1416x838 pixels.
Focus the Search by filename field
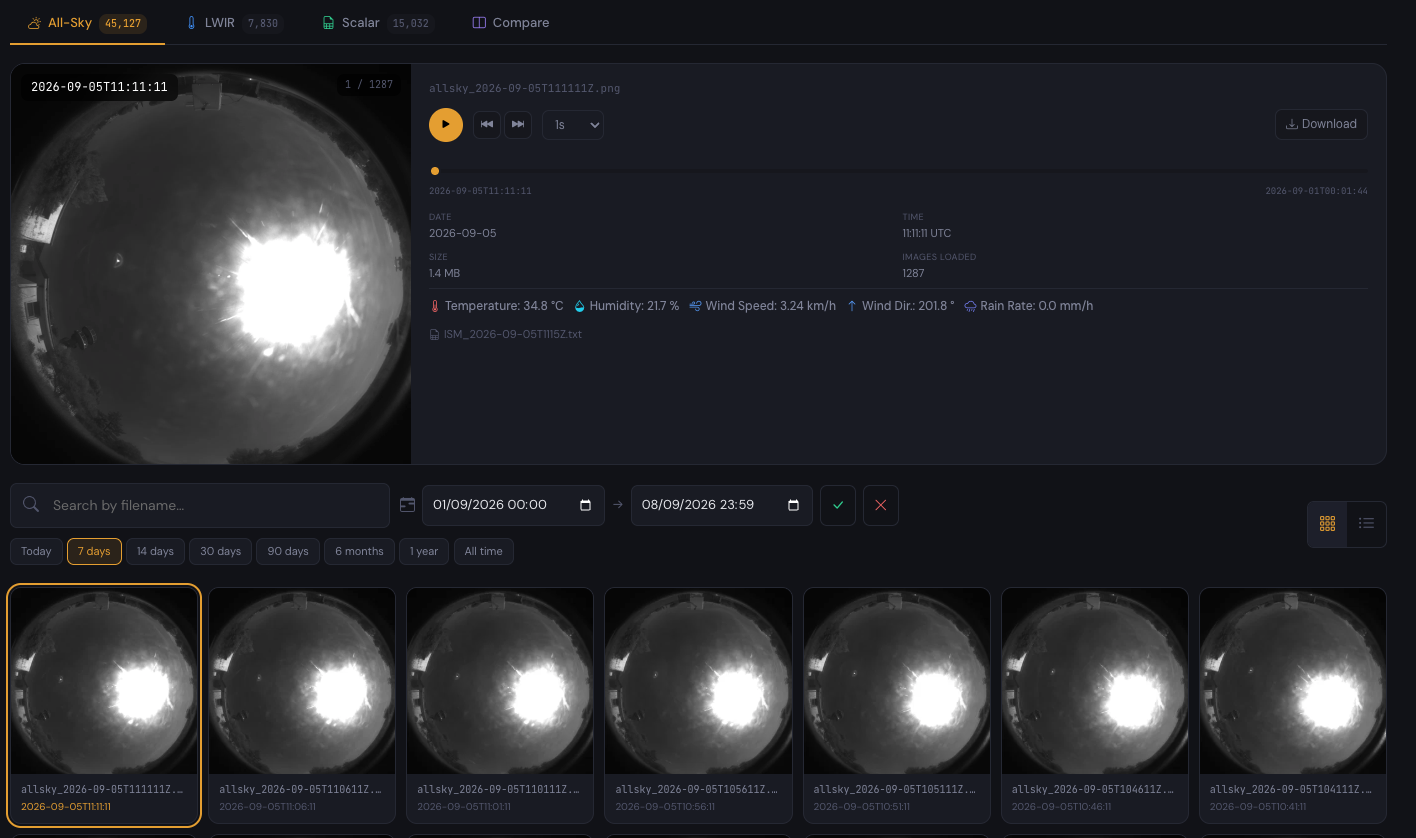(x=200, y=505)
